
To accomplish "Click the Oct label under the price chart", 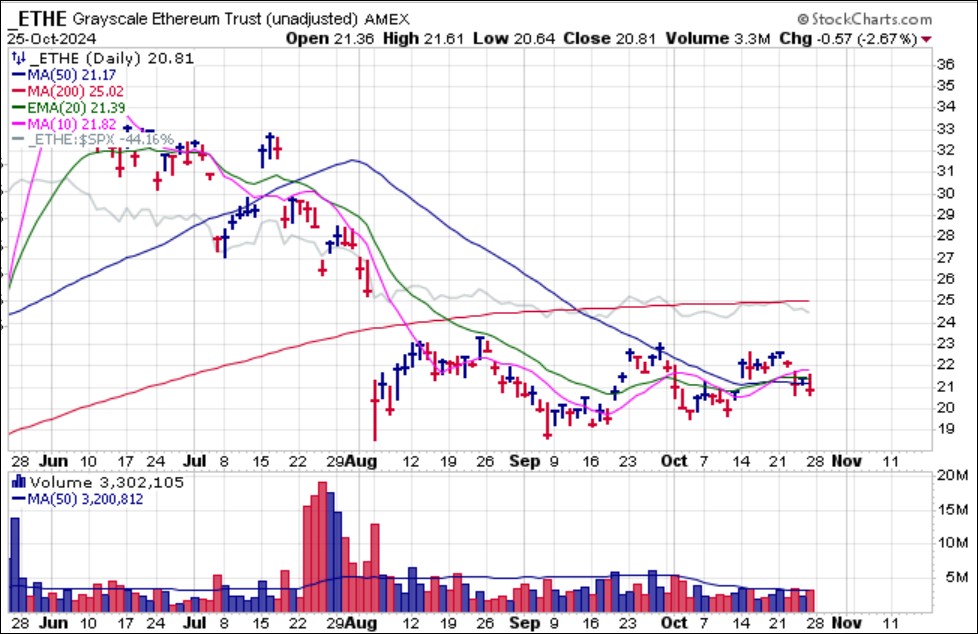I will pos(674,461).
